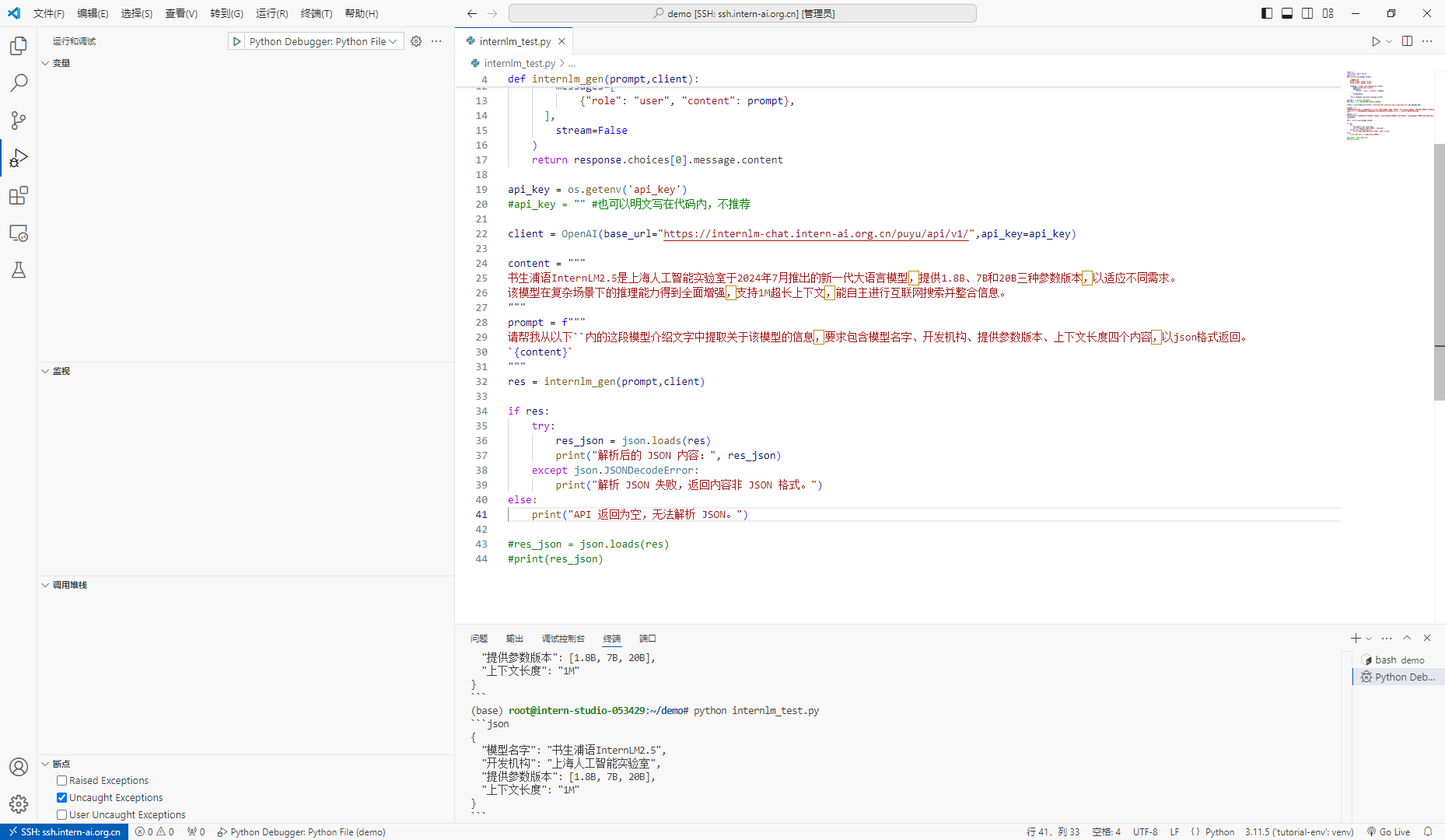1445x840 pixels.
Task: Open run button dropdown arrow in editor
Action: tap(1389, 41)
